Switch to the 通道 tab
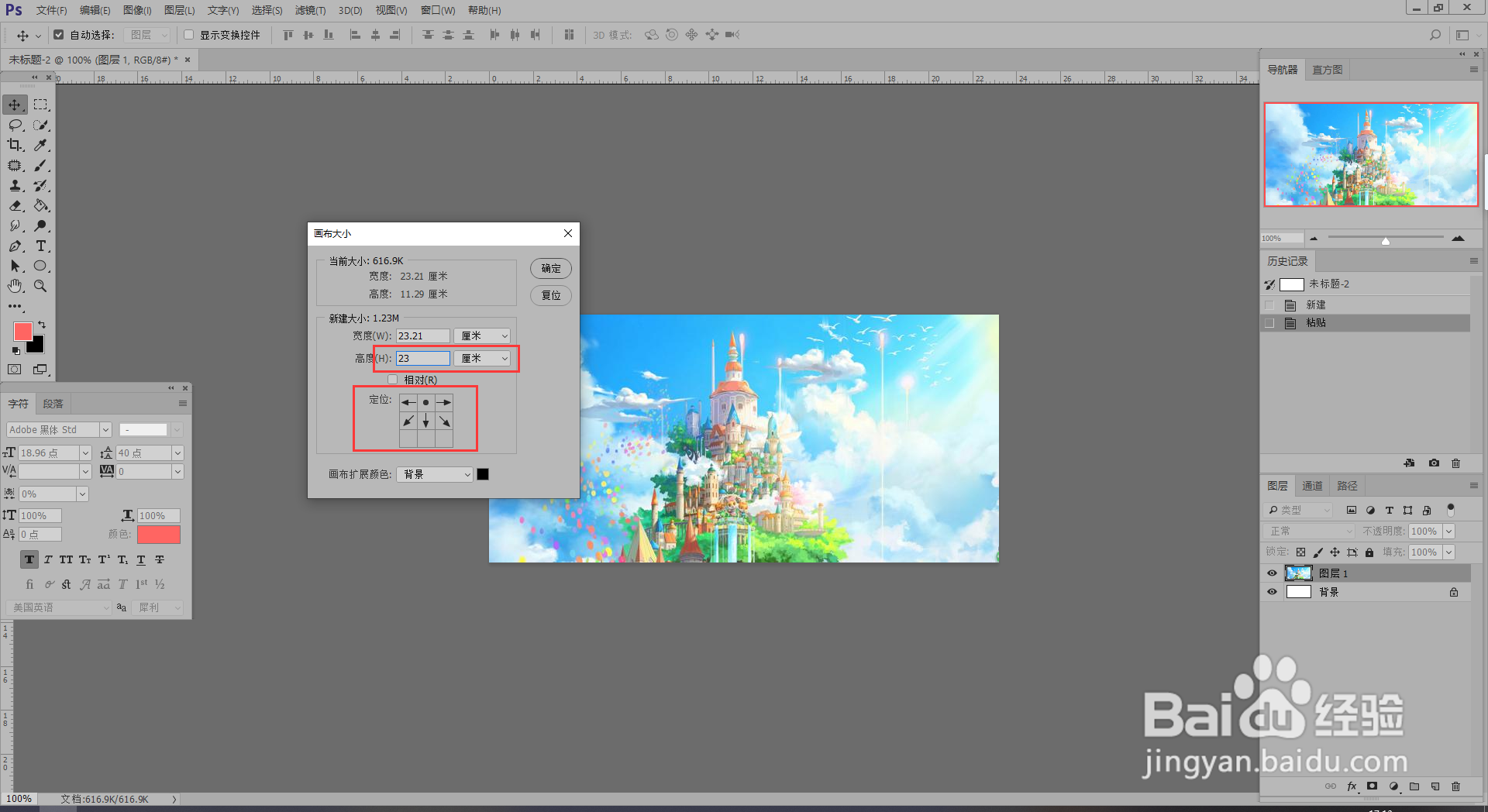 tap(1312, 486)
